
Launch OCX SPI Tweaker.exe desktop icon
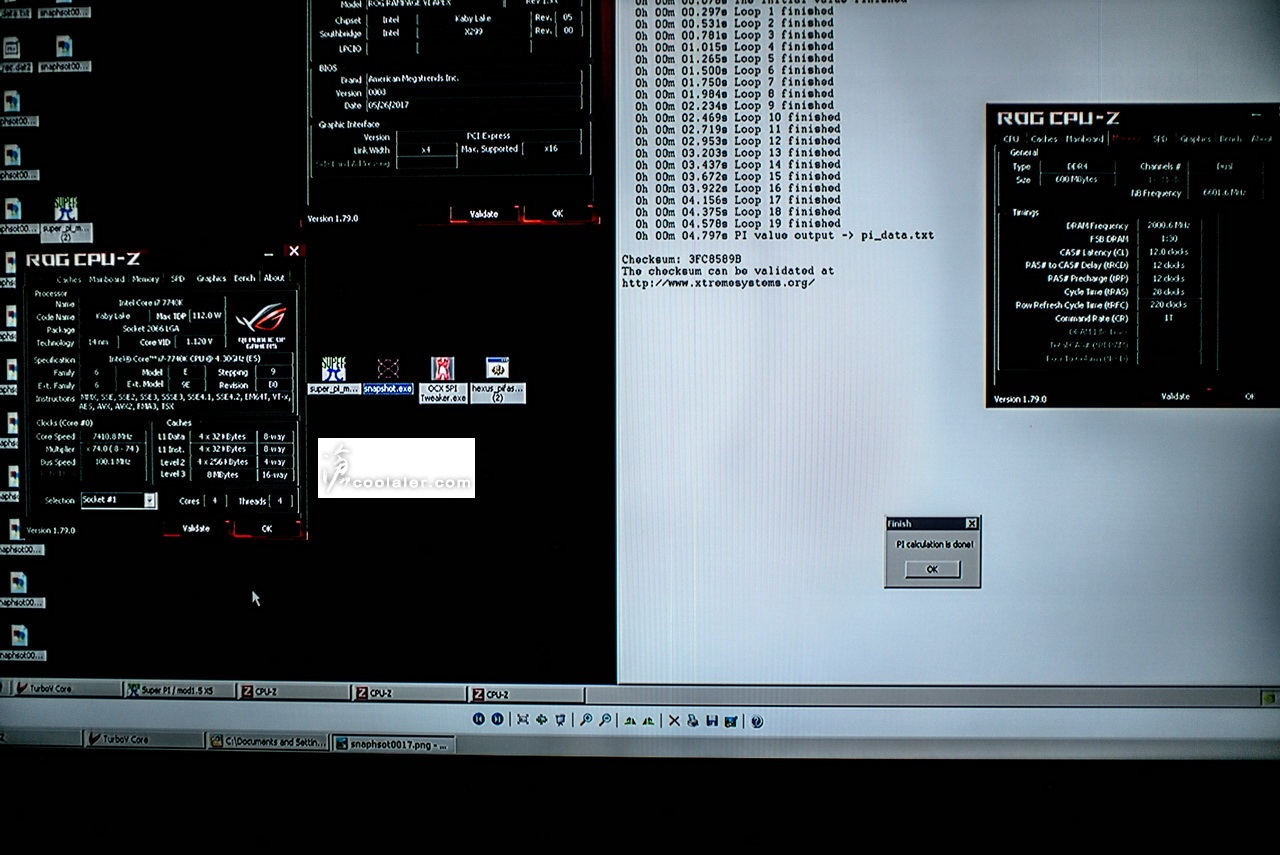(x=443, y=380)
